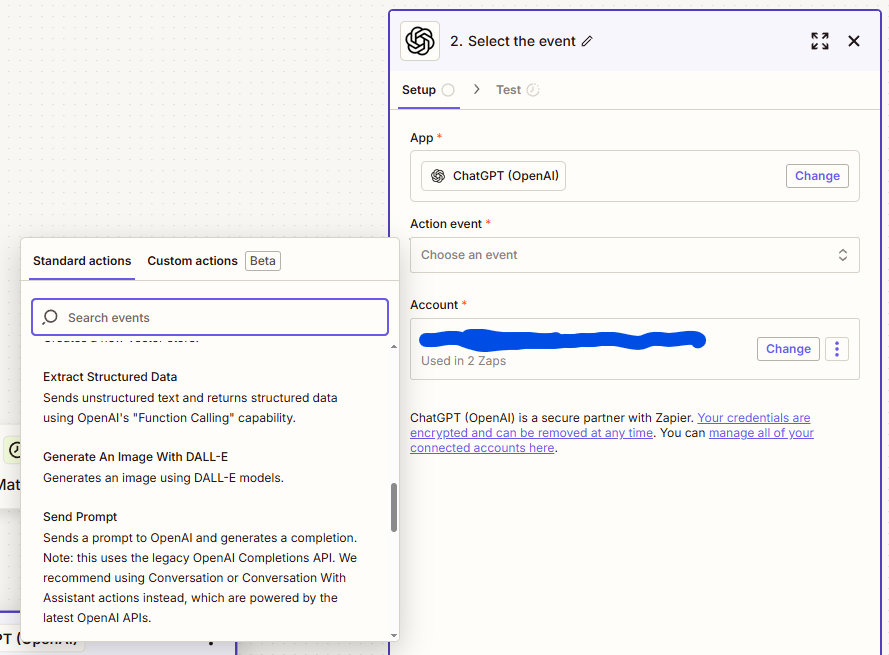
Task: Change the connected account
Action: 788,349
